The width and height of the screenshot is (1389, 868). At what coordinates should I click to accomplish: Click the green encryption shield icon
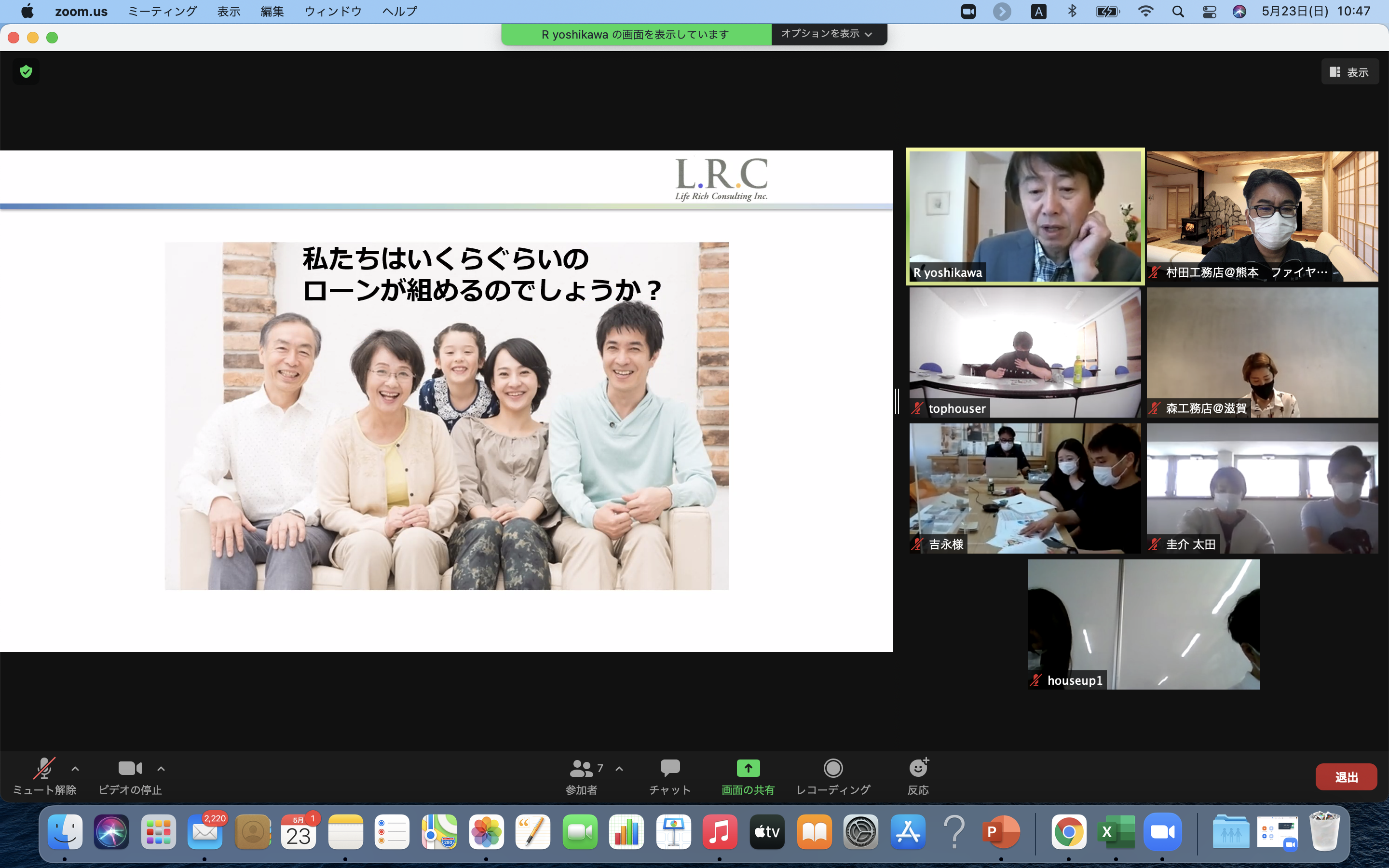tap(26, 72)
